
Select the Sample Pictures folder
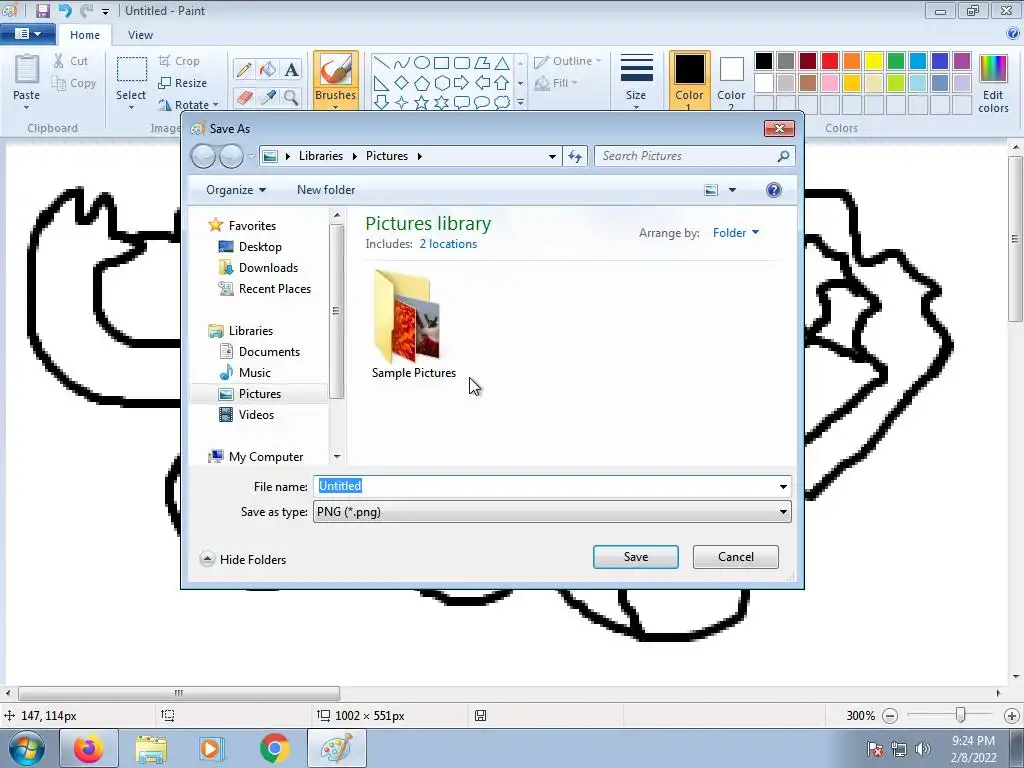coord(413,325)
